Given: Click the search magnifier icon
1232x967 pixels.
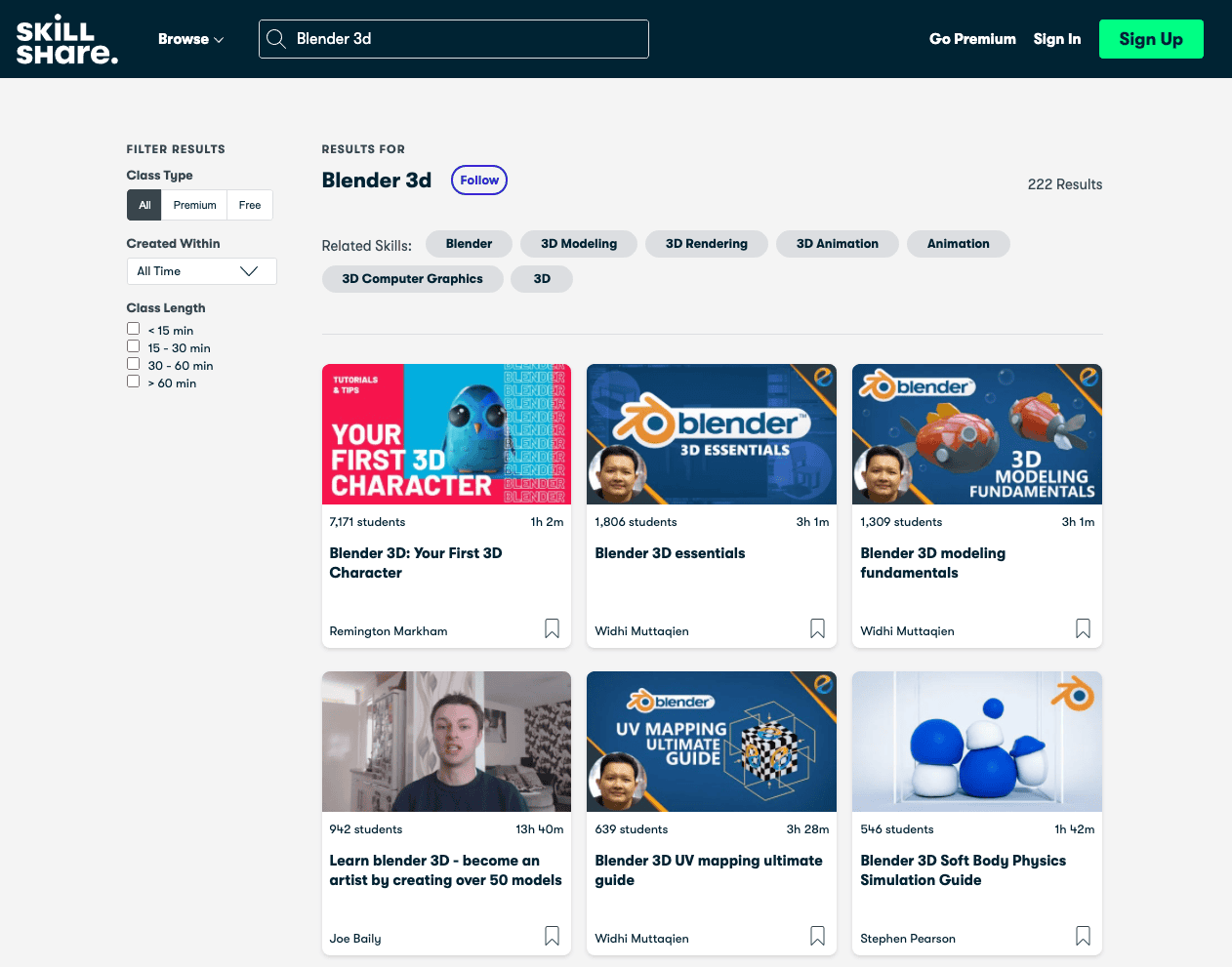Looking at the screenshot, I should (276, 39).
